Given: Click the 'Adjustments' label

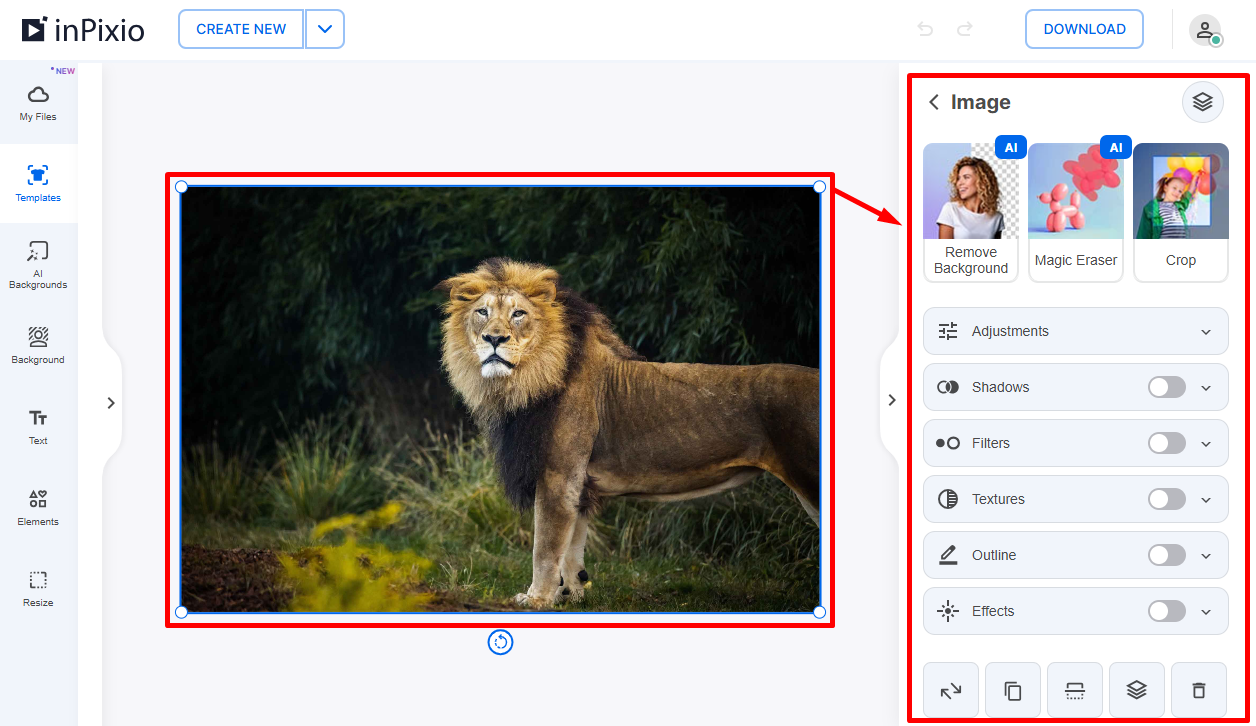Looking at the screenshot, I should tap(1010, 331).
